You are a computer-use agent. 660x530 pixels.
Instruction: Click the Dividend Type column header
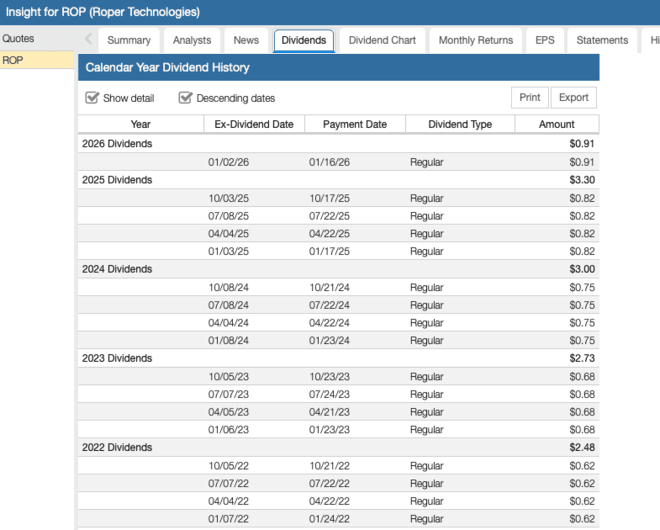click(x=460, y=124)
